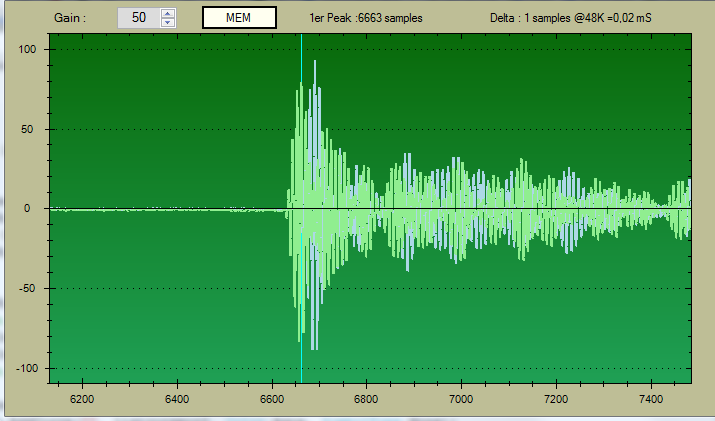The height and width of the screenshot is (421, 715).
Task: Decrease gain with the down arrow
Action: (x=167, y=22)
